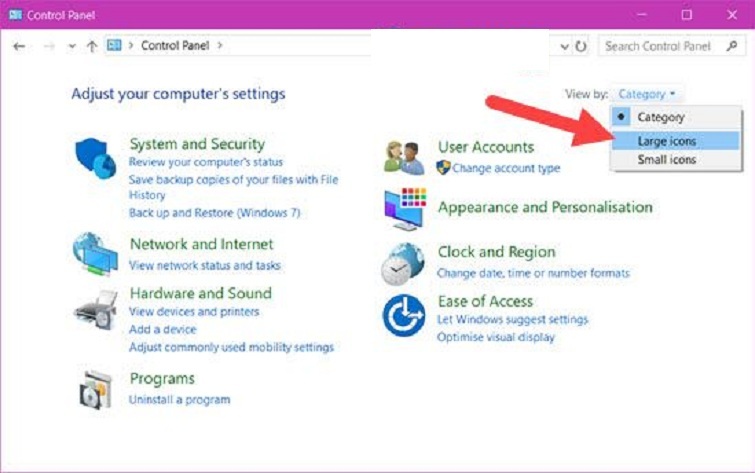Open the Programs box icon
The width and height of the screenshot is (755, 473).
tap(96, 389)
